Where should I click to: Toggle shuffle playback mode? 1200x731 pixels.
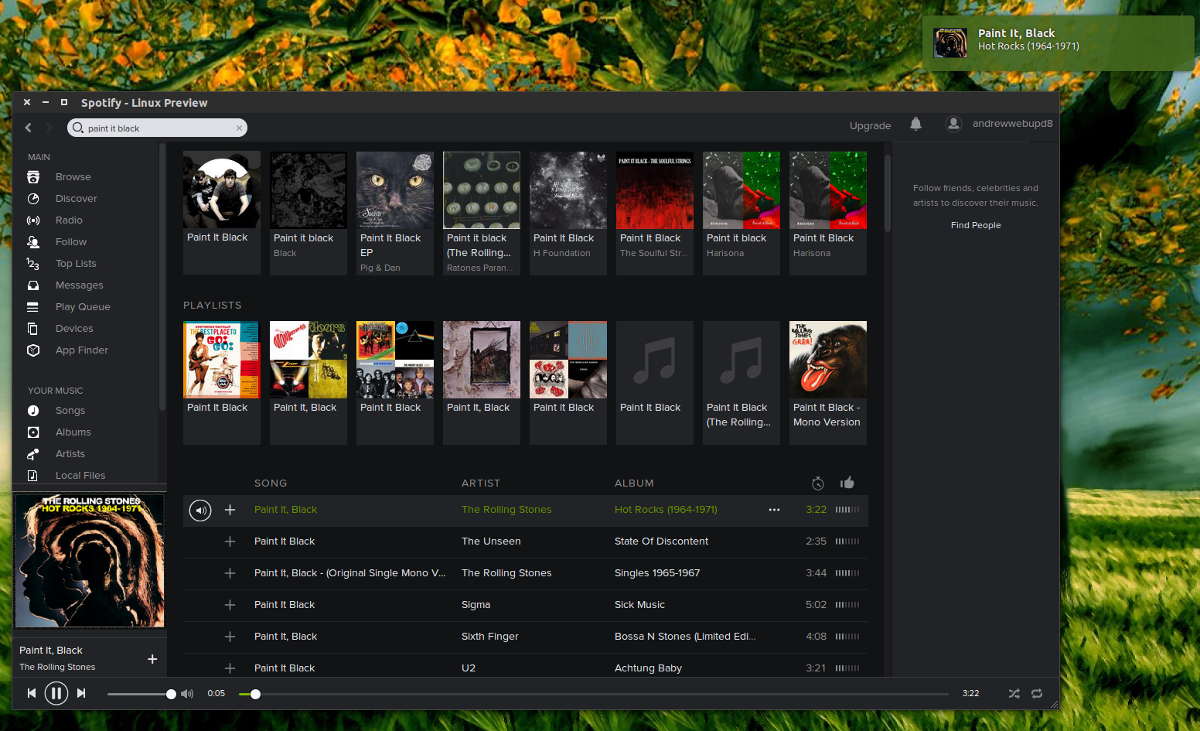1013,692
